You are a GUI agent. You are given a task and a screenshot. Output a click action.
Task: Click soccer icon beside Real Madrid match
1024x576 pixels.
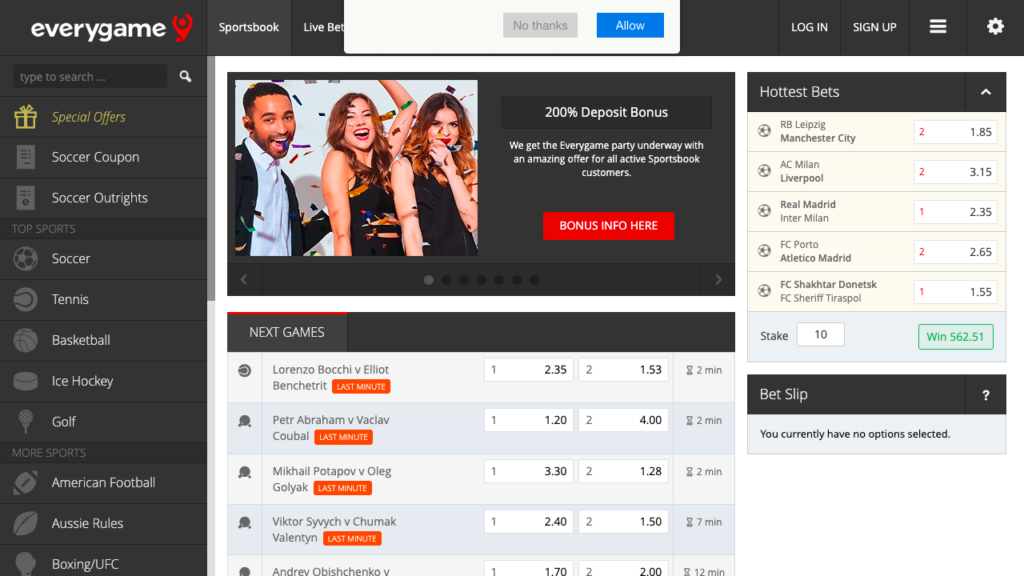[764, 211]
